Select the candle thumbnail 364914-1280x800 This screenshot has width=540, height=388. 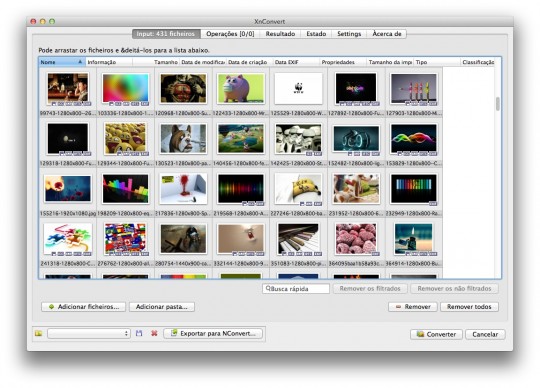click(x=414, y=239)
